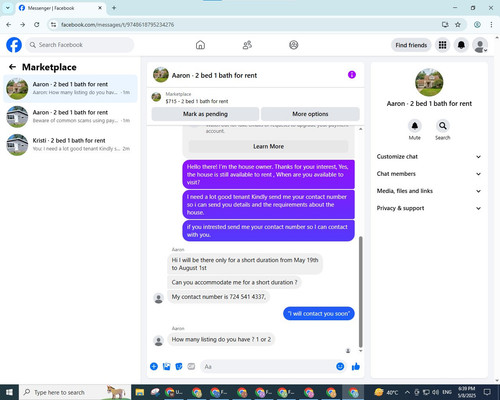Open File Explorer from the taskbar
The width and height of the screenshot is (500, 400).
pyautogui.click(x=140, y=392)
